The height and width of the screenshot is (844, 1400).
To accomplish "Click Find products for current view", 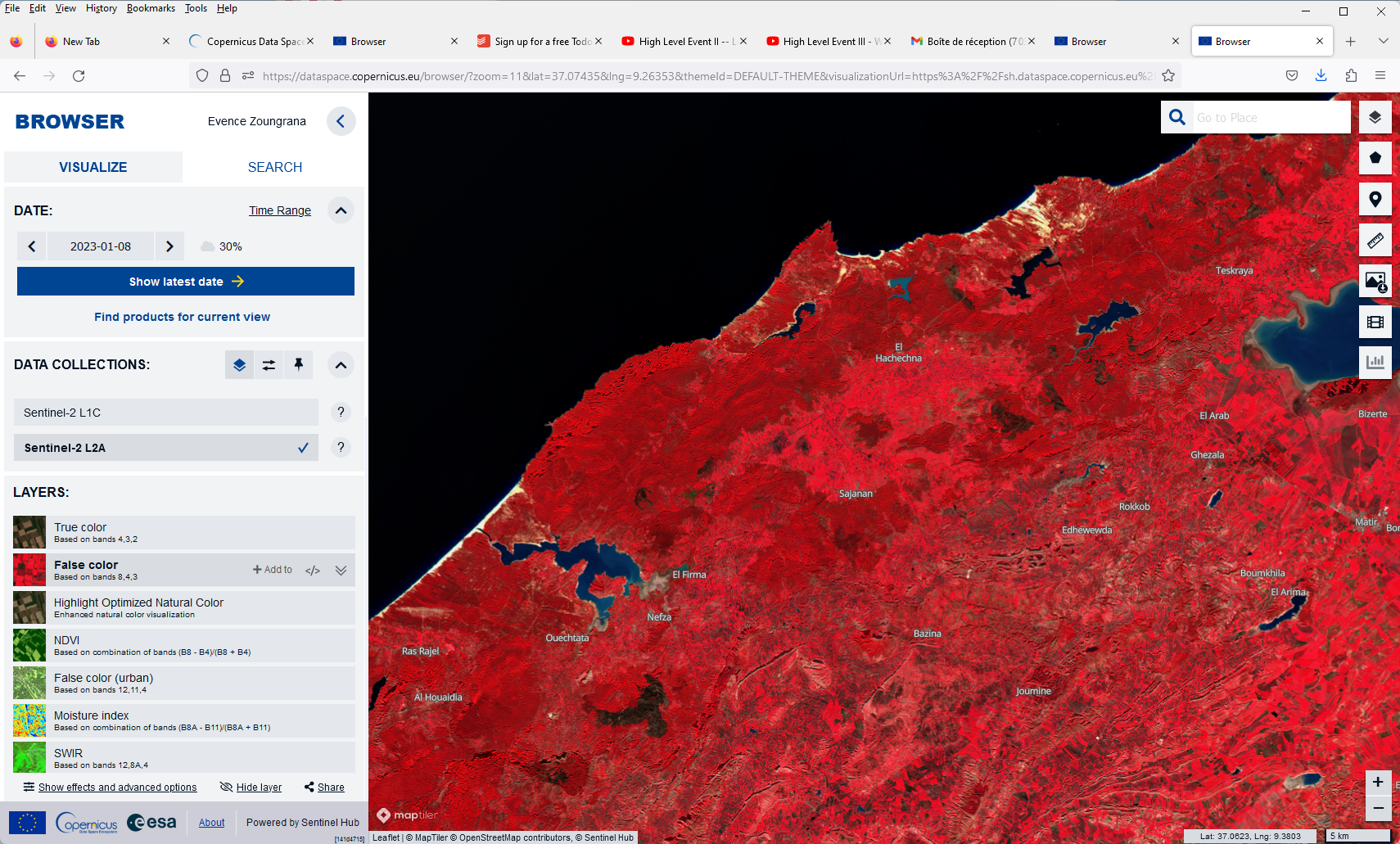I will 182,317.
